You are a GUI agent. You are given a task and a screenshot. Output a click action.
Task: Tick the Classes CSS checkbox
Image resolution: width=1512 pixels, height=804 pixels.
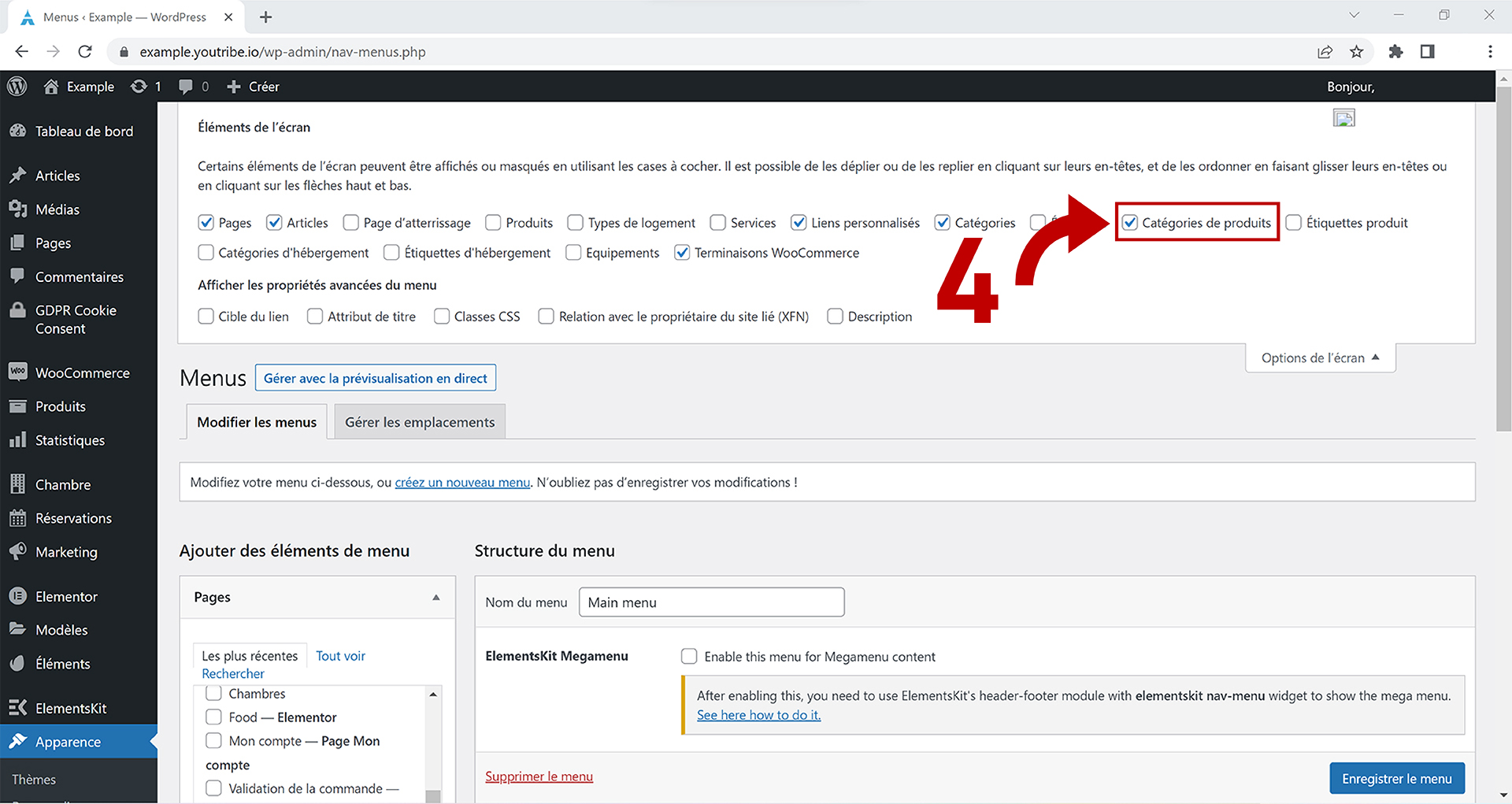point(442,317)
